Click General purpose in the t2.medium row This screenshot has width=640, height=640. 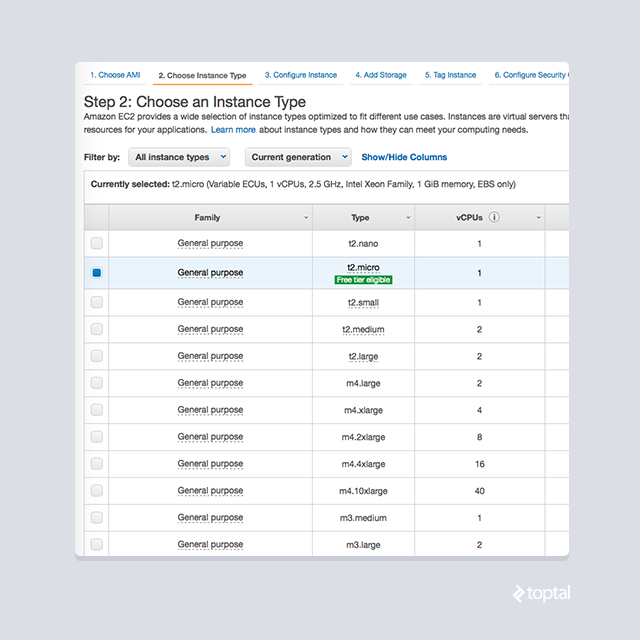point(210,329)
